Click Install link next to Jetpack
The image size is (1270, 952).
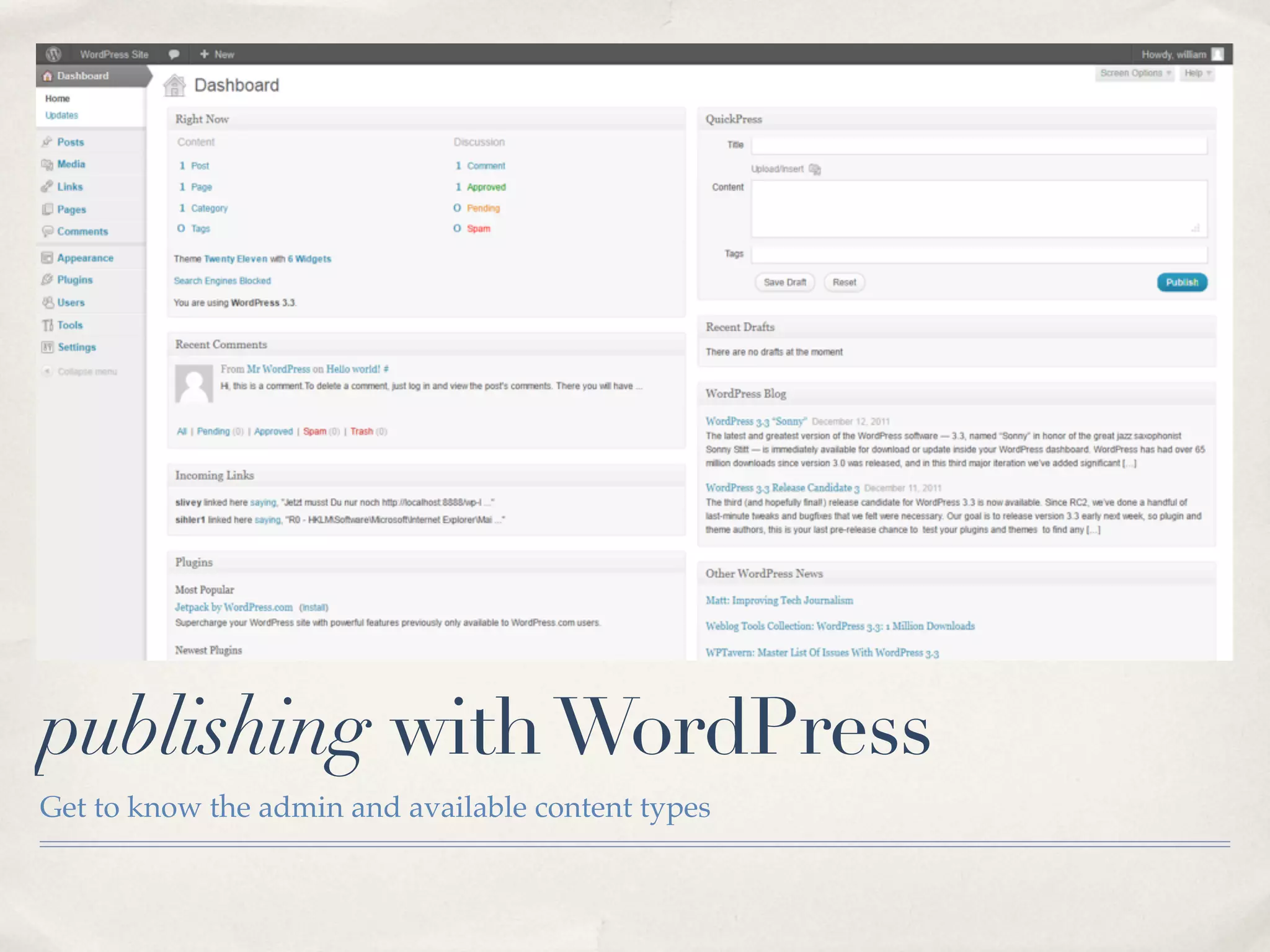pos(314,608)
